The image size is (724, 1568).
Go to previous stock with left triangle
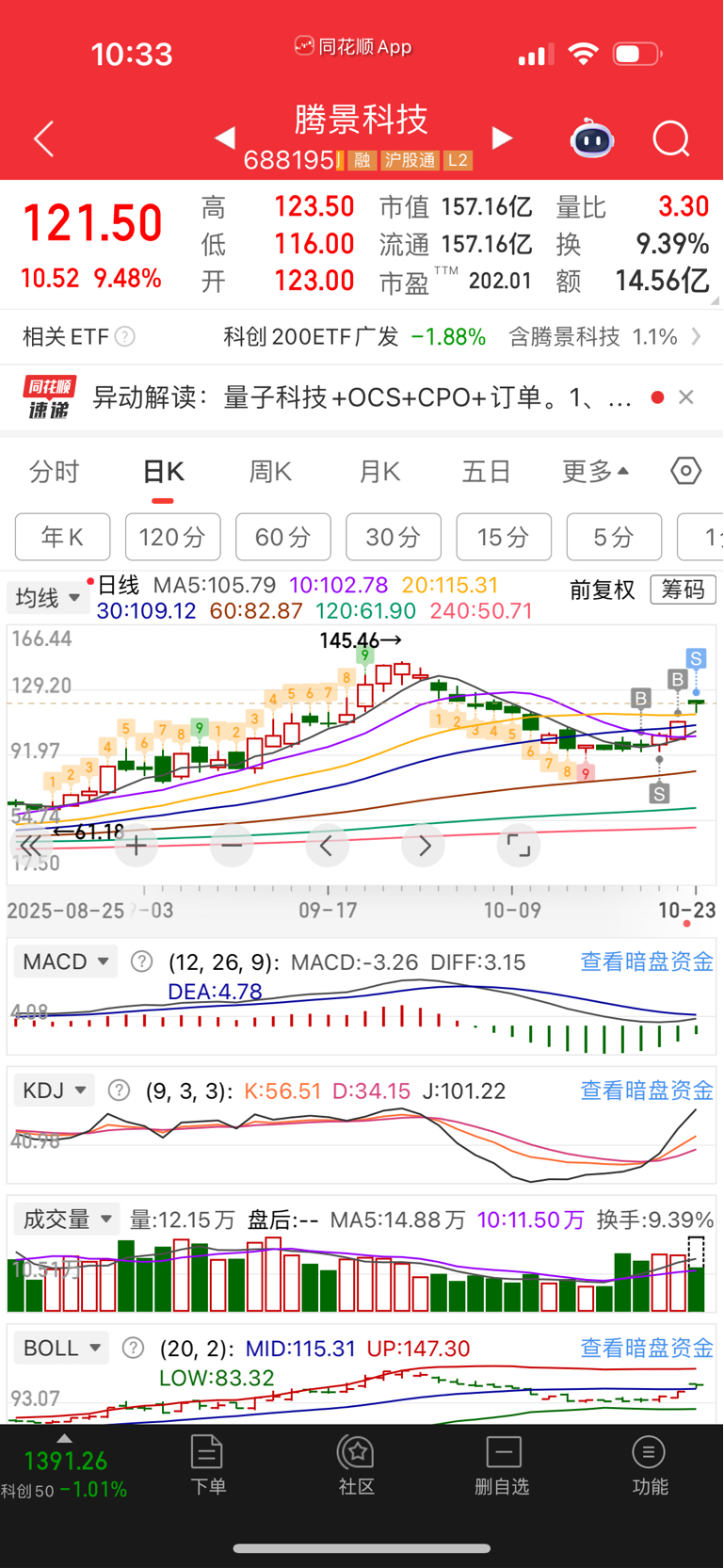click(224, 138)
